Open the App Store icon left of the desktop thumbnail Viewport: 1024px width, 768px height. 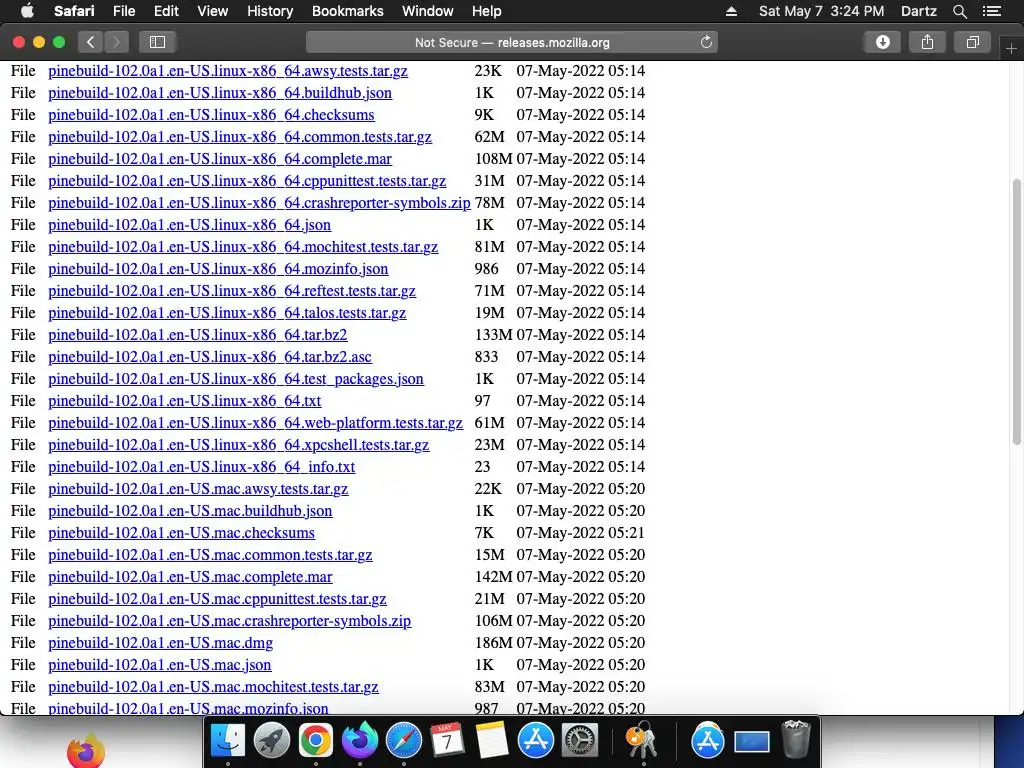[x=708, y=741]
